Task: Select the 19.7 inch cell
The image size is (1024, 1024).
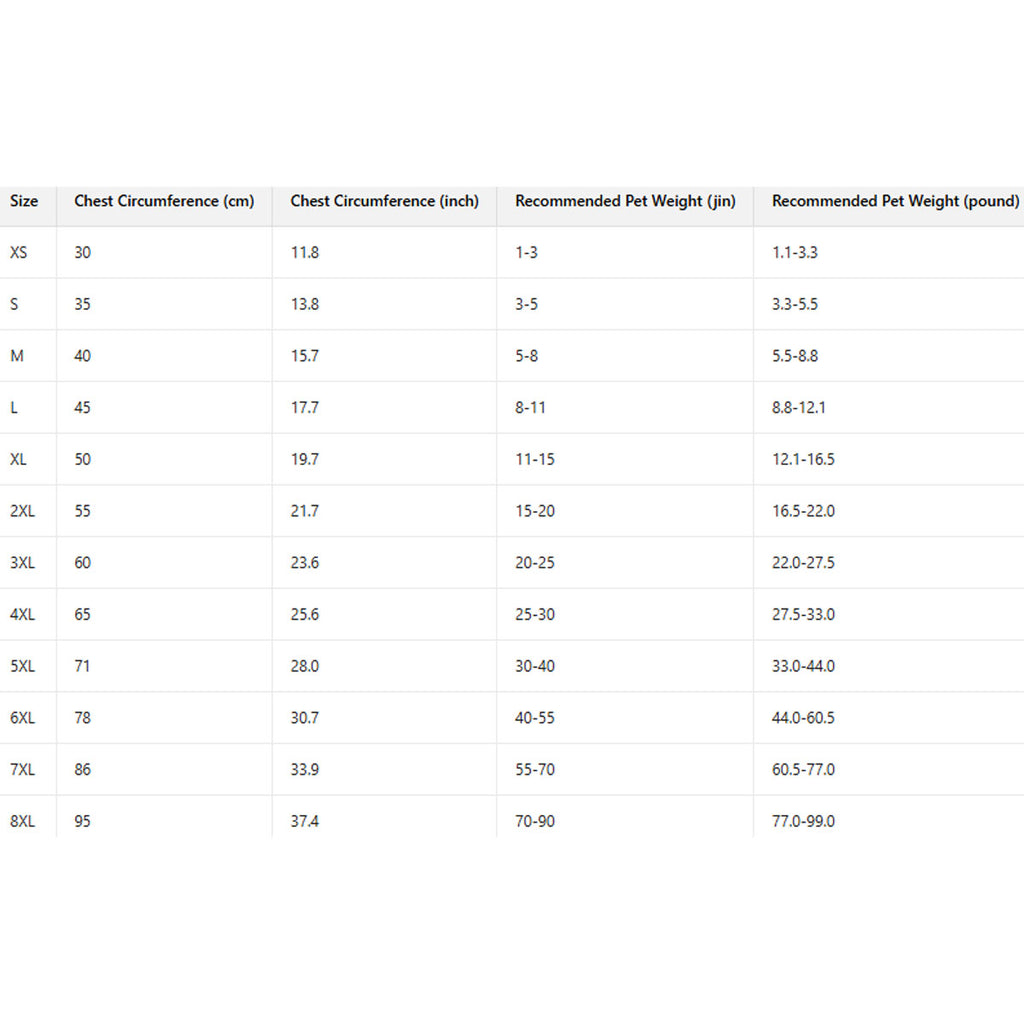Action: 305,460
